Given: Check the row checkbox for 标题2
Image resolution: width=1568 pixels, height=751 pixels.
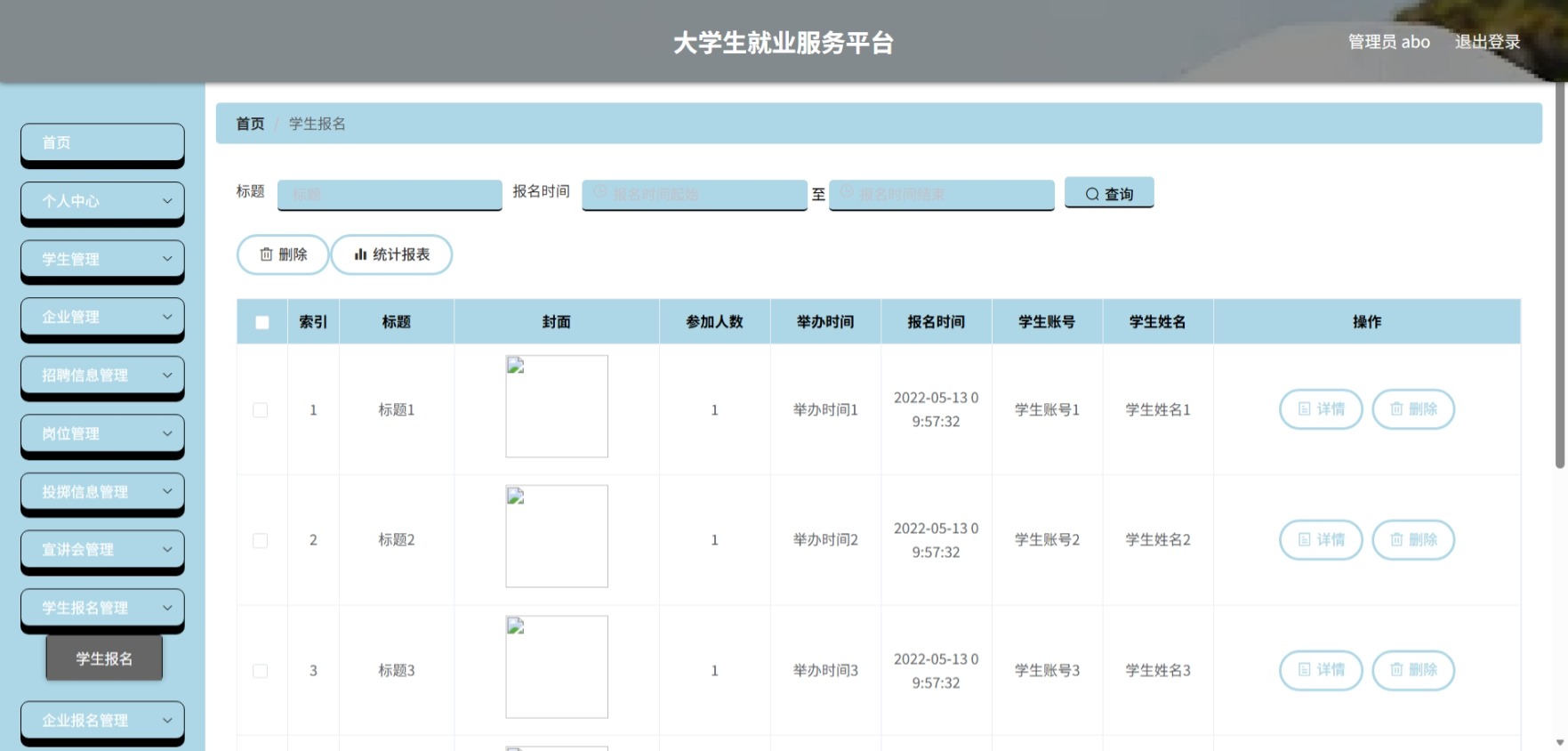Looking at the screenshot, I should click(260, 541).
